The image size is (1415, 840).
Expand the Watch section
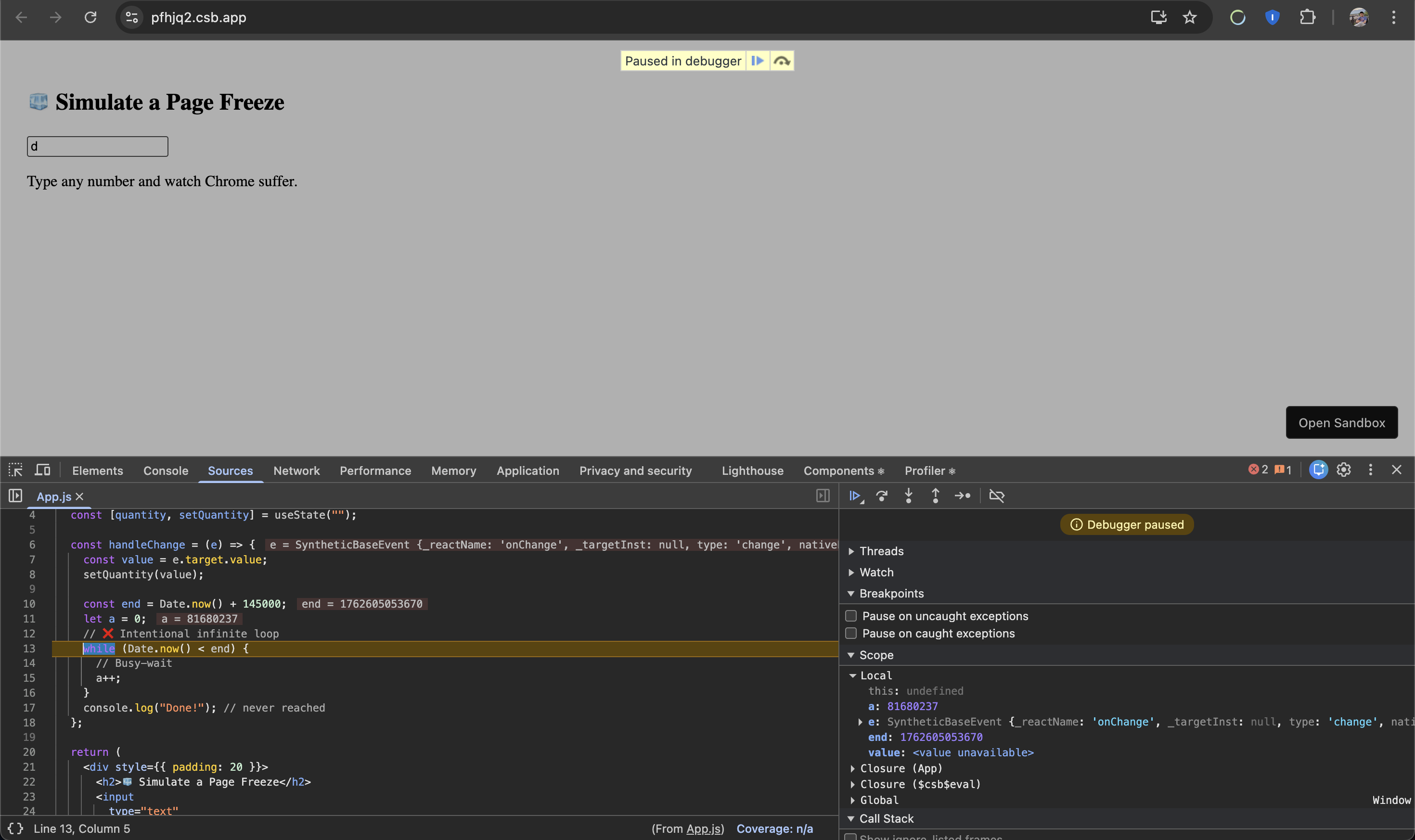pyautogui.click(x=852, y=572)
